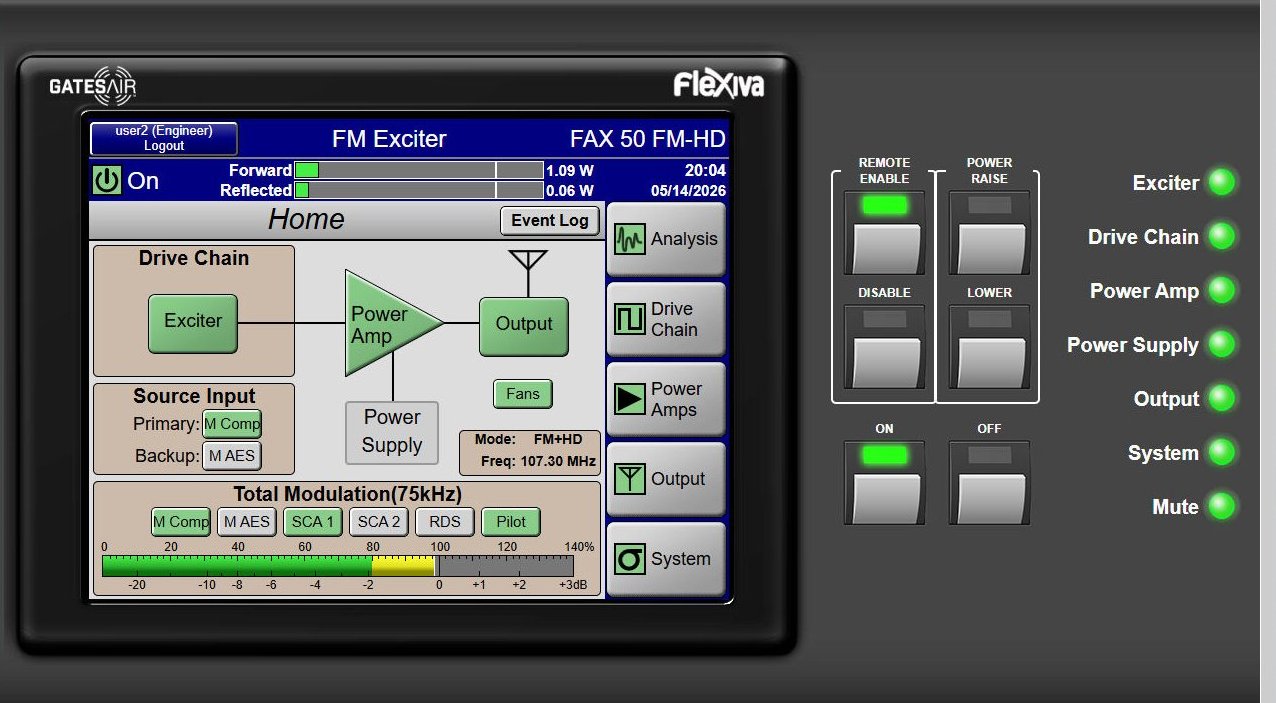This screenshot has width=1276, height=703.
Task: Click the 0.06 W reflected reading
Action: tap(569, 190)
